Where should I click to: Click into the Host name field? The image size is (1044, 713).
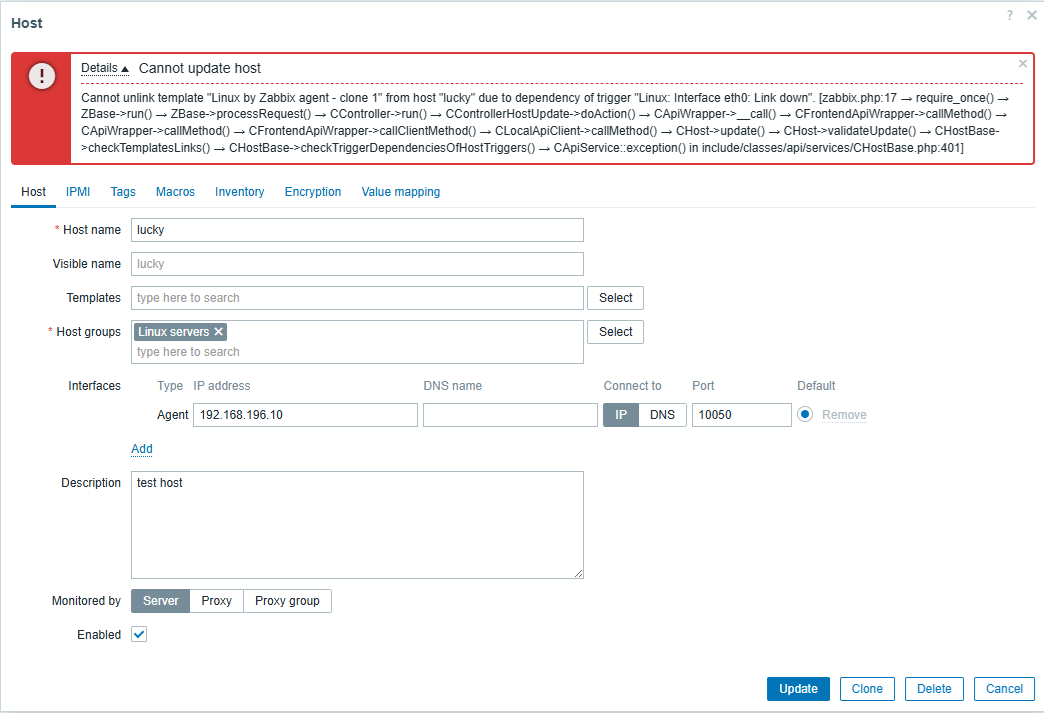(x=357, y=230)
